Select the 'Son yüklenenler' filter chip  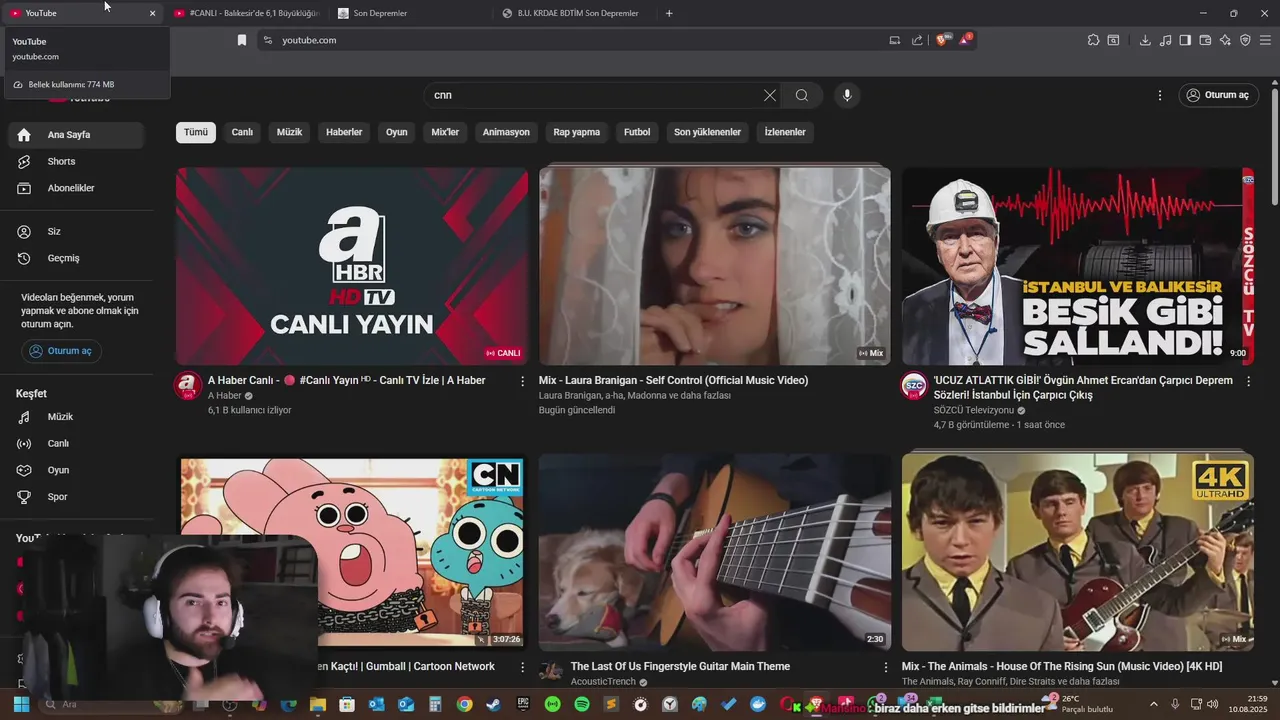pos(707,132)
